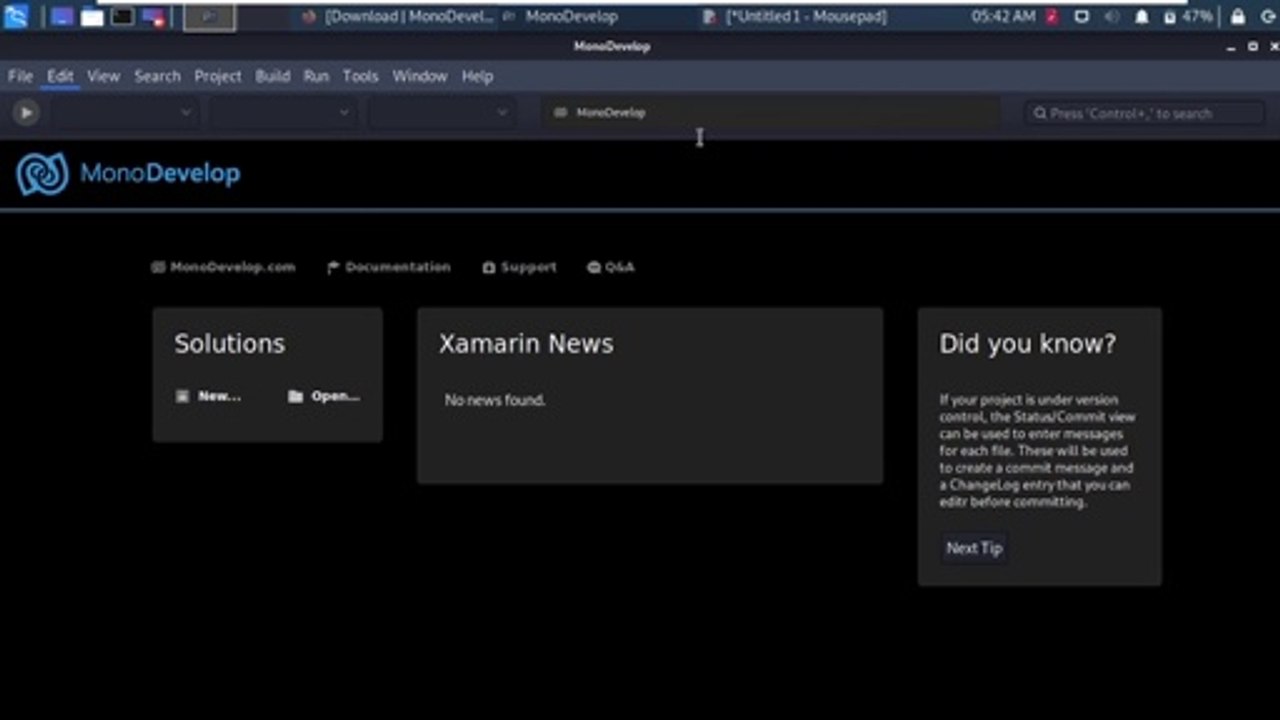The width and height of the screenshot is (1280, 720).
Task: Click the "Did you know?" heading
Action: pos(1027,344)
